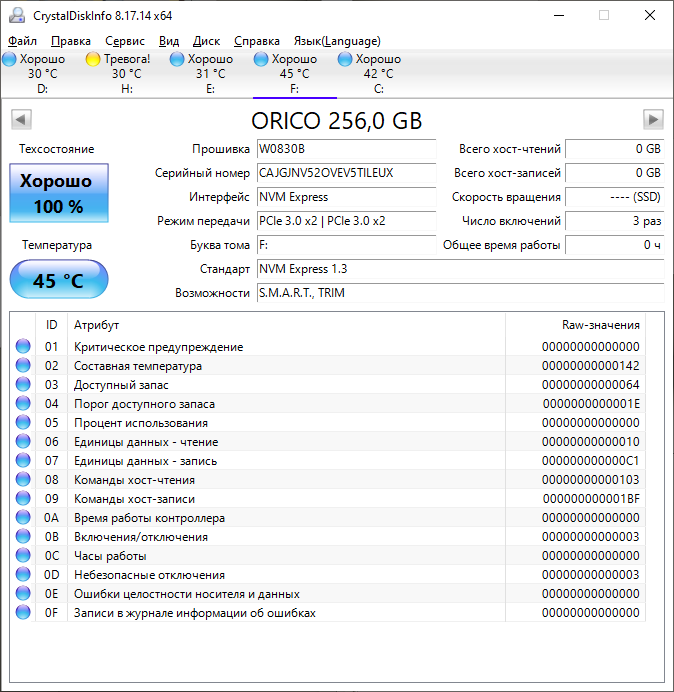
Task: Select disk H: Тревога tab
Action: click(x=127, y=74)
